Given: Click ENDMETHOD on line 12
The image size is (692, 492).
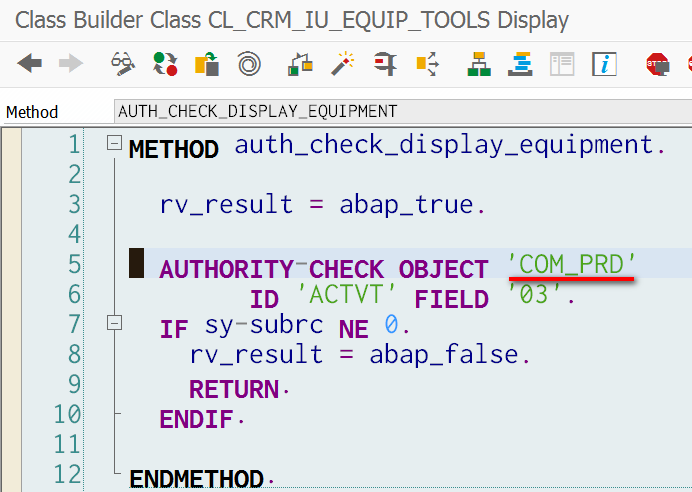Looking at the screenshot, I should point(196,479).
